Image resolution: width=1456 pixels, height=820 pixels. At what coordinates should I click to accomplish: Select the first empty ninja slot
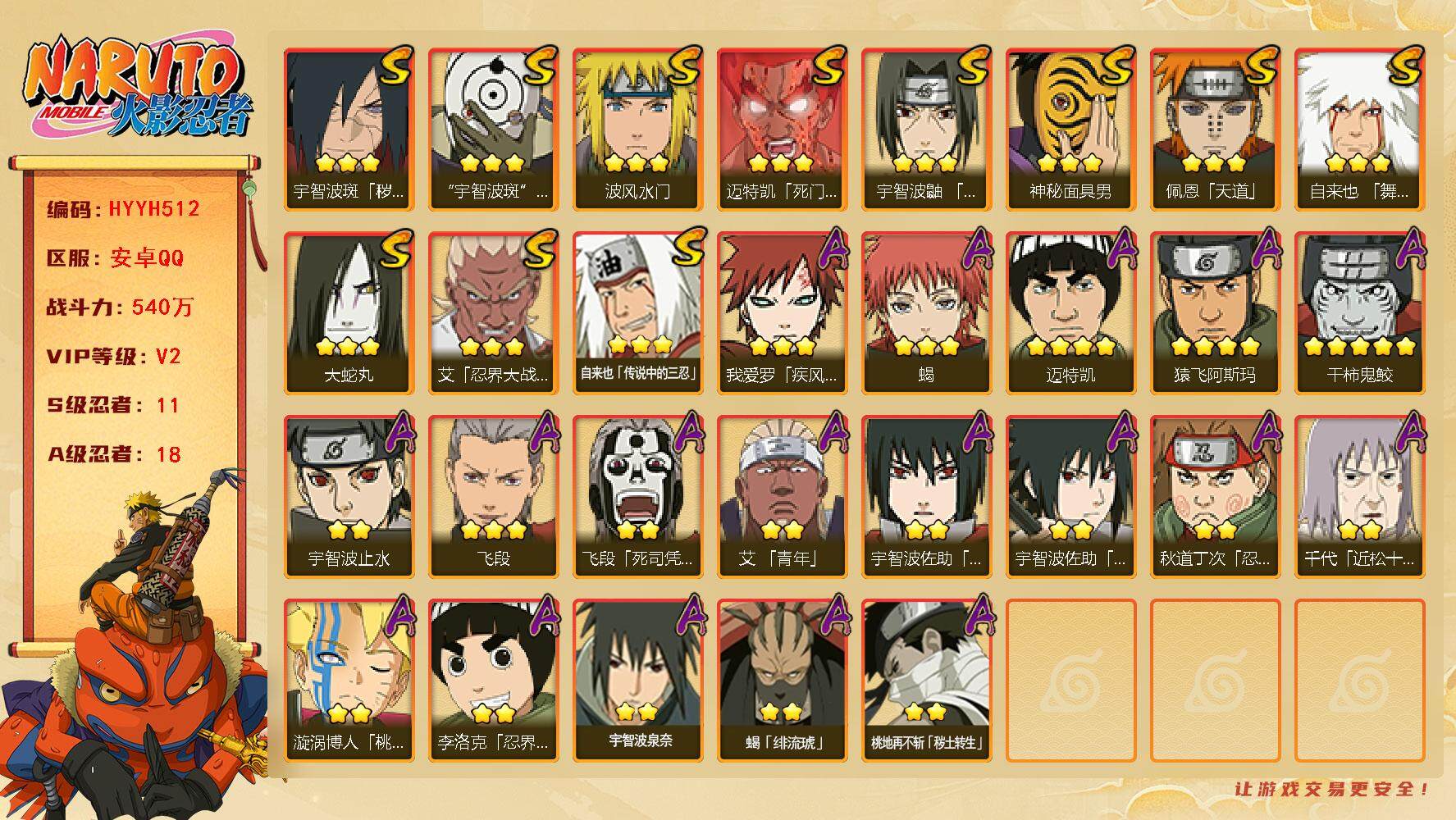point(1070,681)
